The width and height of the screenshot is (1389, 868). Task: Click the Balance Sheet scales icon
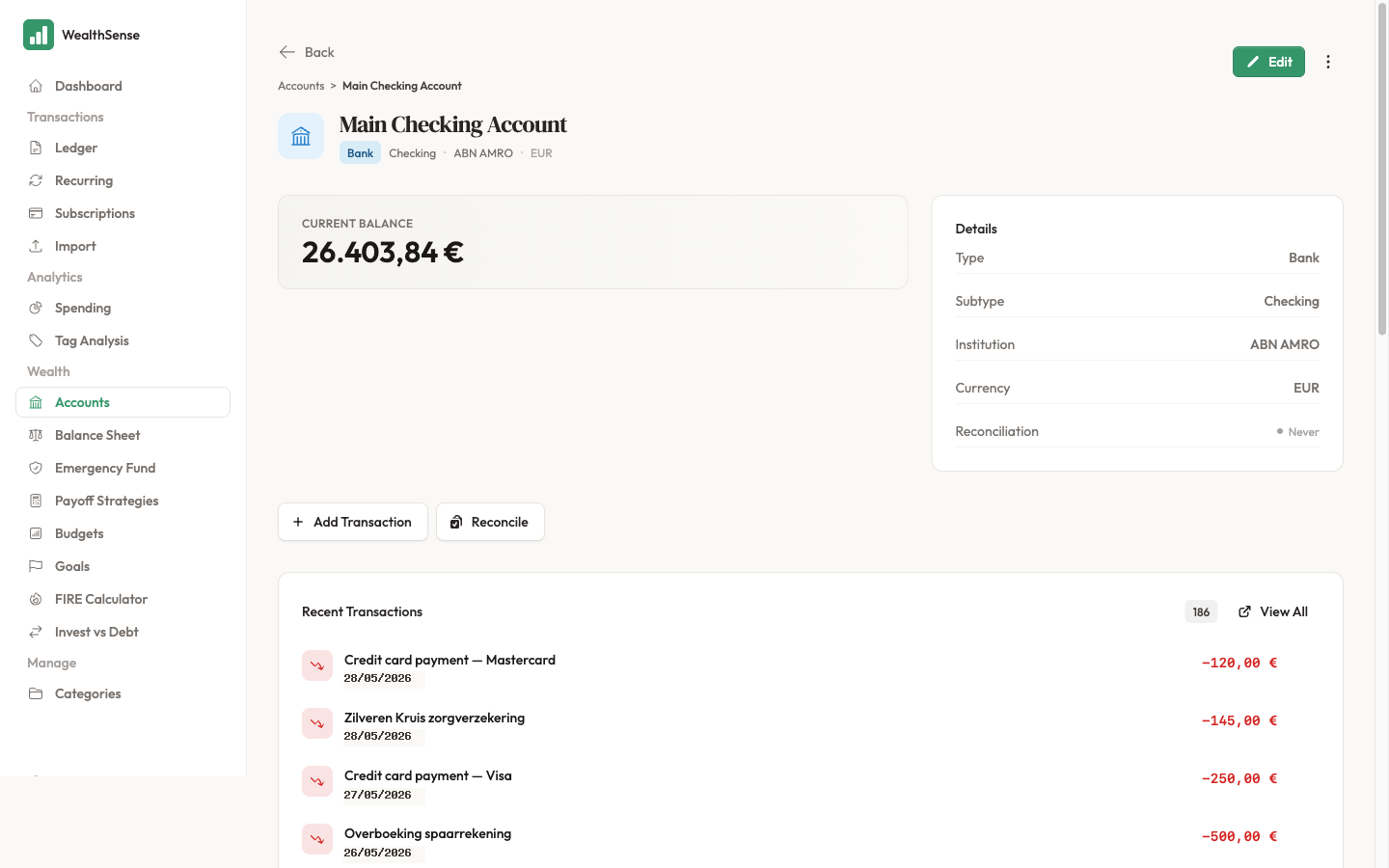(x=36, y=435)
